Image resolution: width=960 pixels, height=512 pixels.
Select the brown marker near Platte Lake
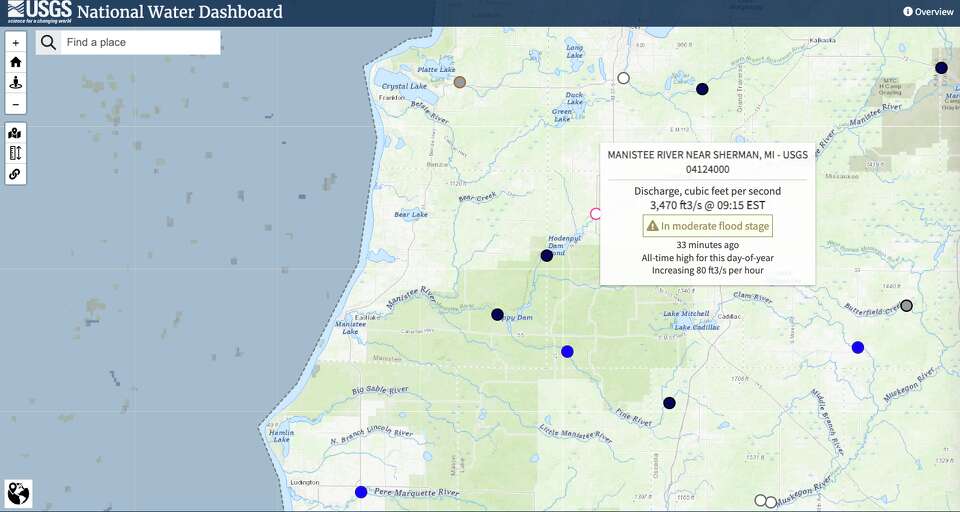460,82
